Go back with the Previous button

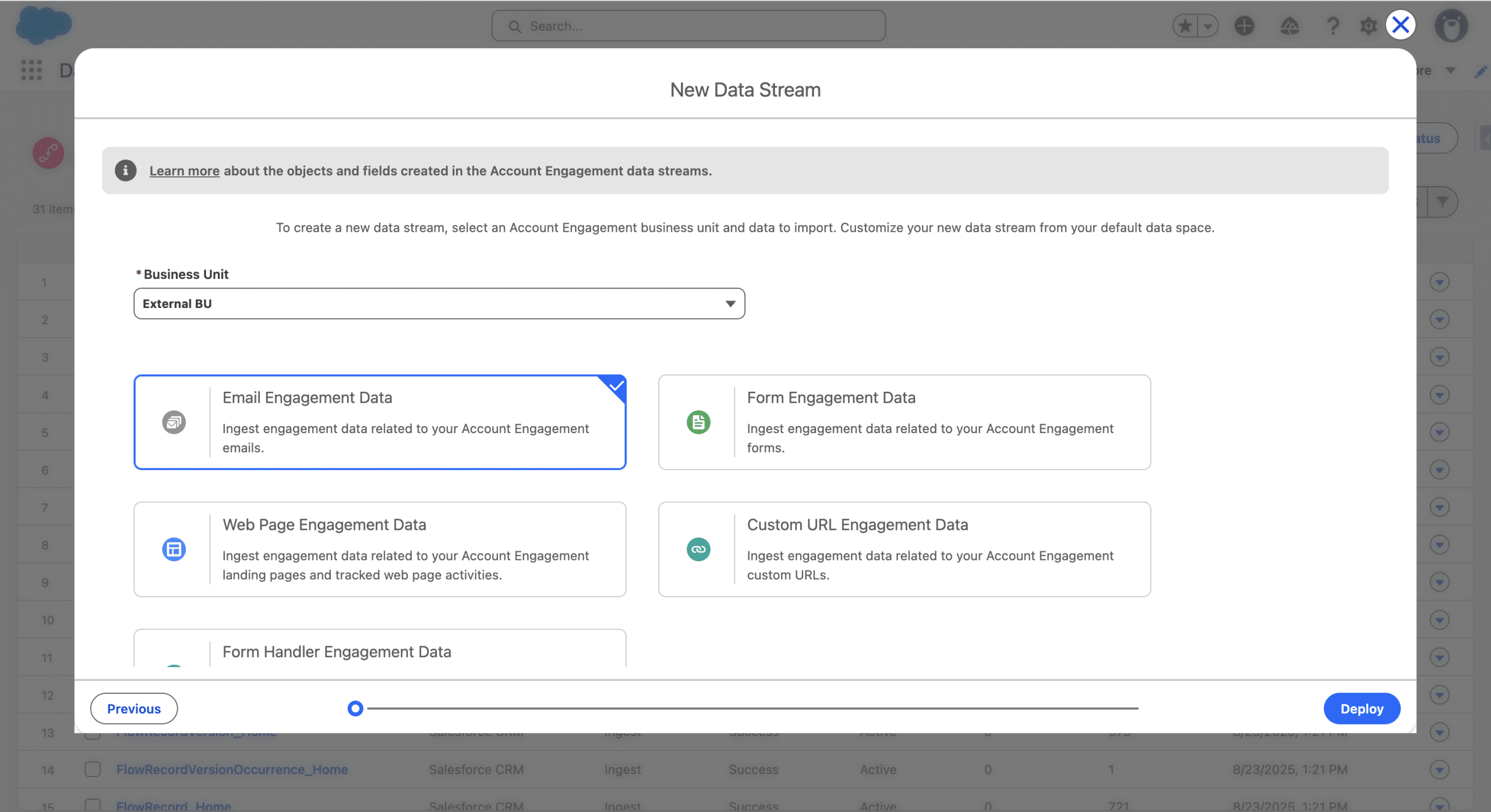point(134,708)
